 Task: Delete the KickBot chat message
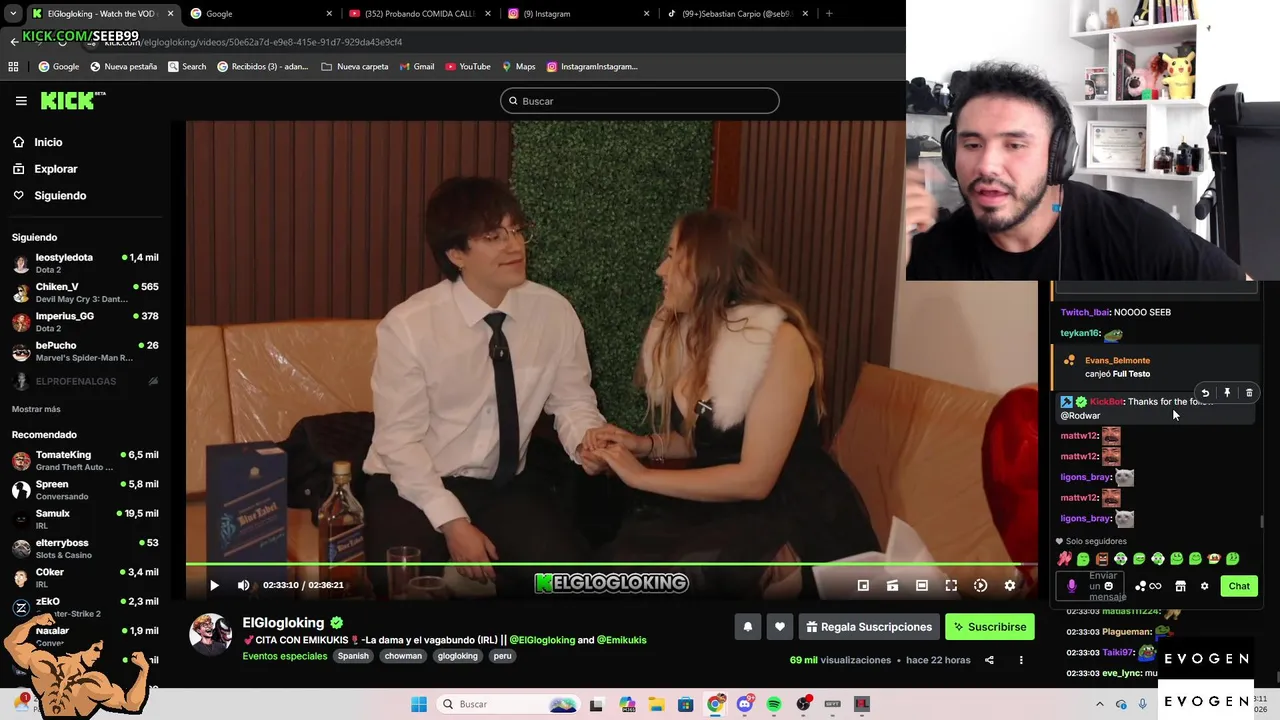click(x=1249, y=393)
